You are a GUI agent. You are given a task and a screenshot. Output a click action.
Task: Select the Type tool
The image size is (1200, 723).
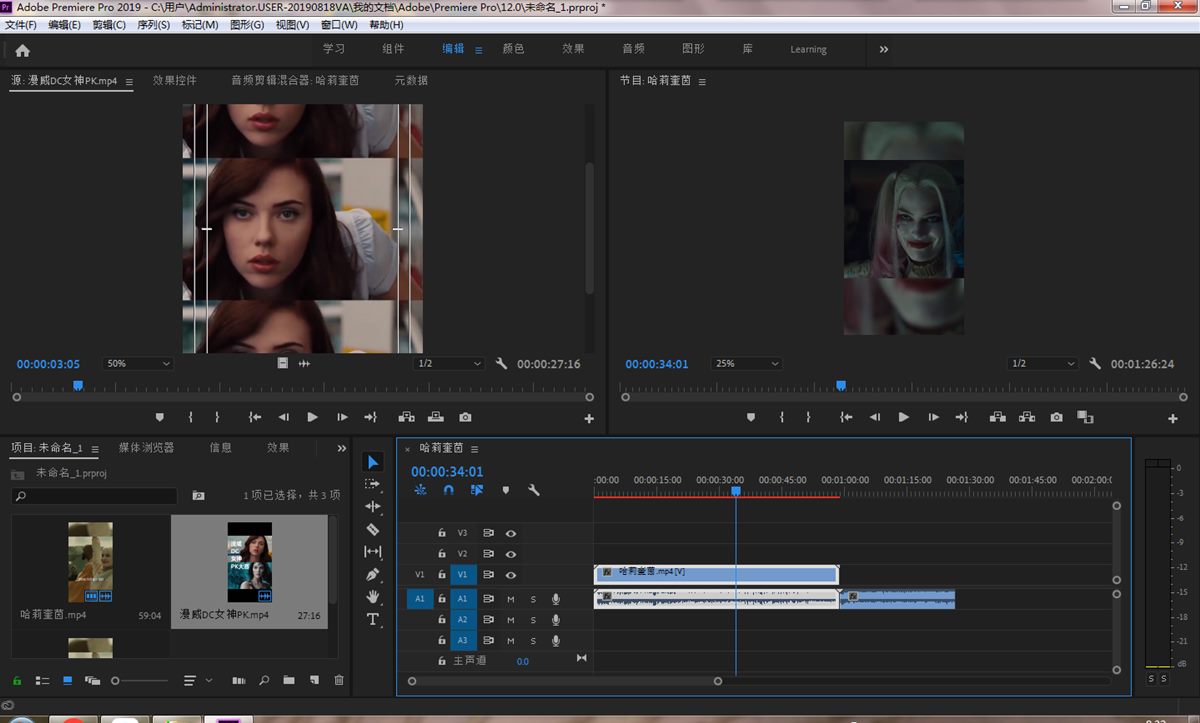(373, 620)
